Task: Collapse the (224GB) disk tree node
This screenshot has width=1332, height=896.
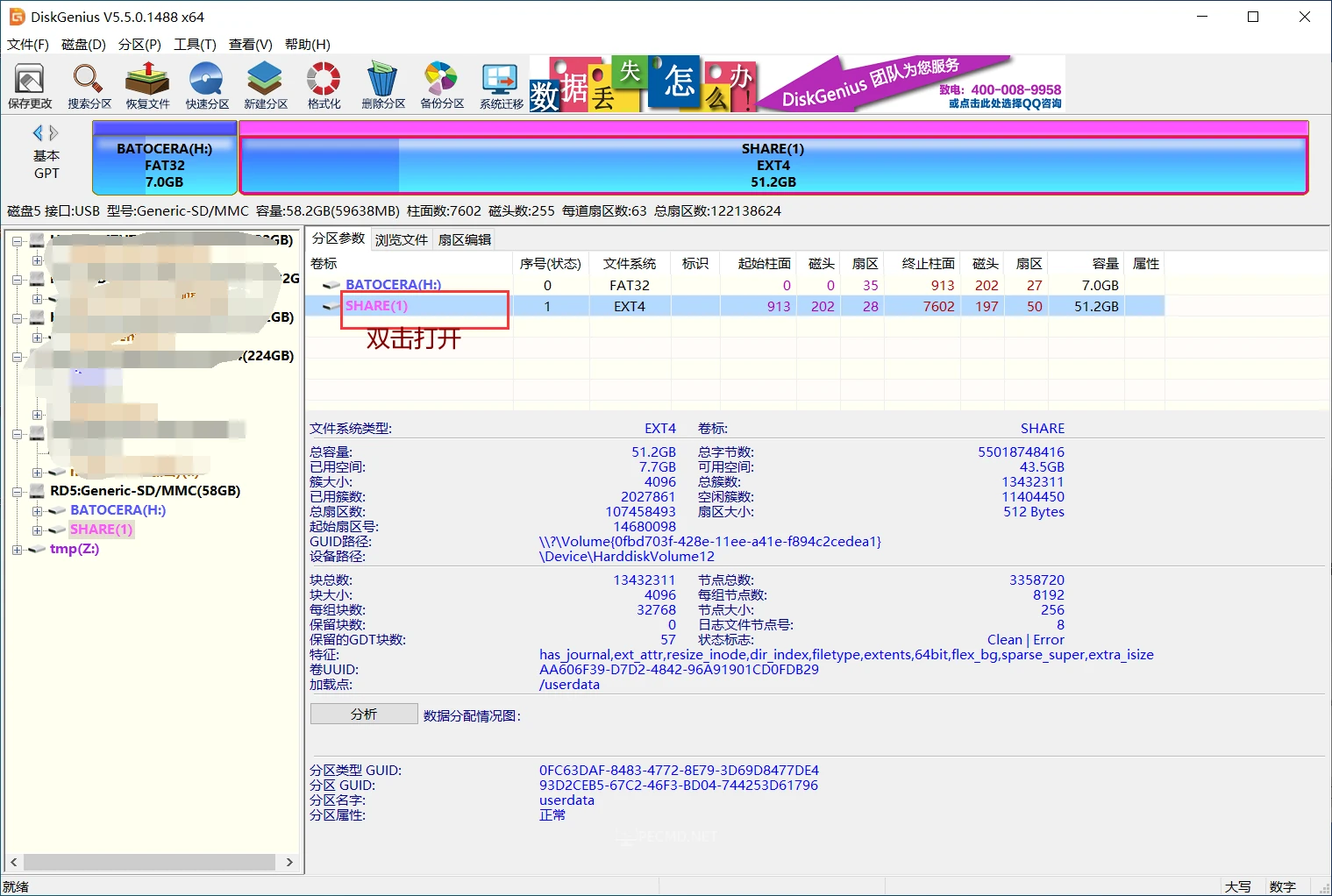Action: [18, 357]
